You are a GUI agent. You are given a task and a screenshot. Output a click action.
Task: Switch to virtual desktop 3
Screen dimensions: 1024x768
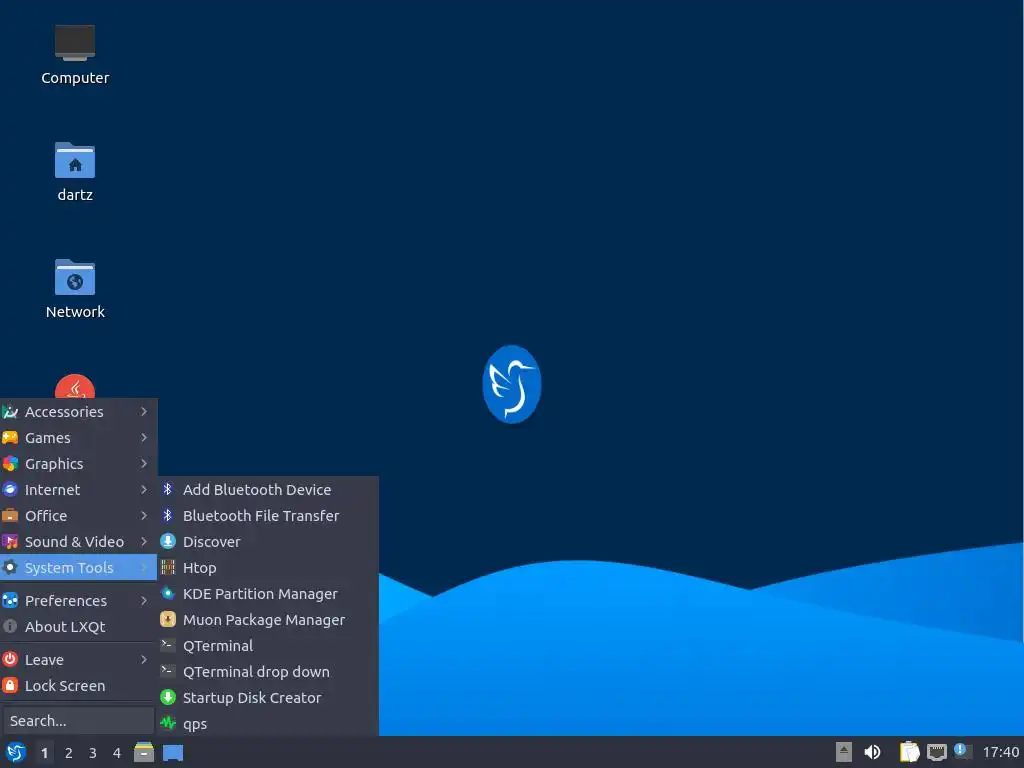click(93, 753)
